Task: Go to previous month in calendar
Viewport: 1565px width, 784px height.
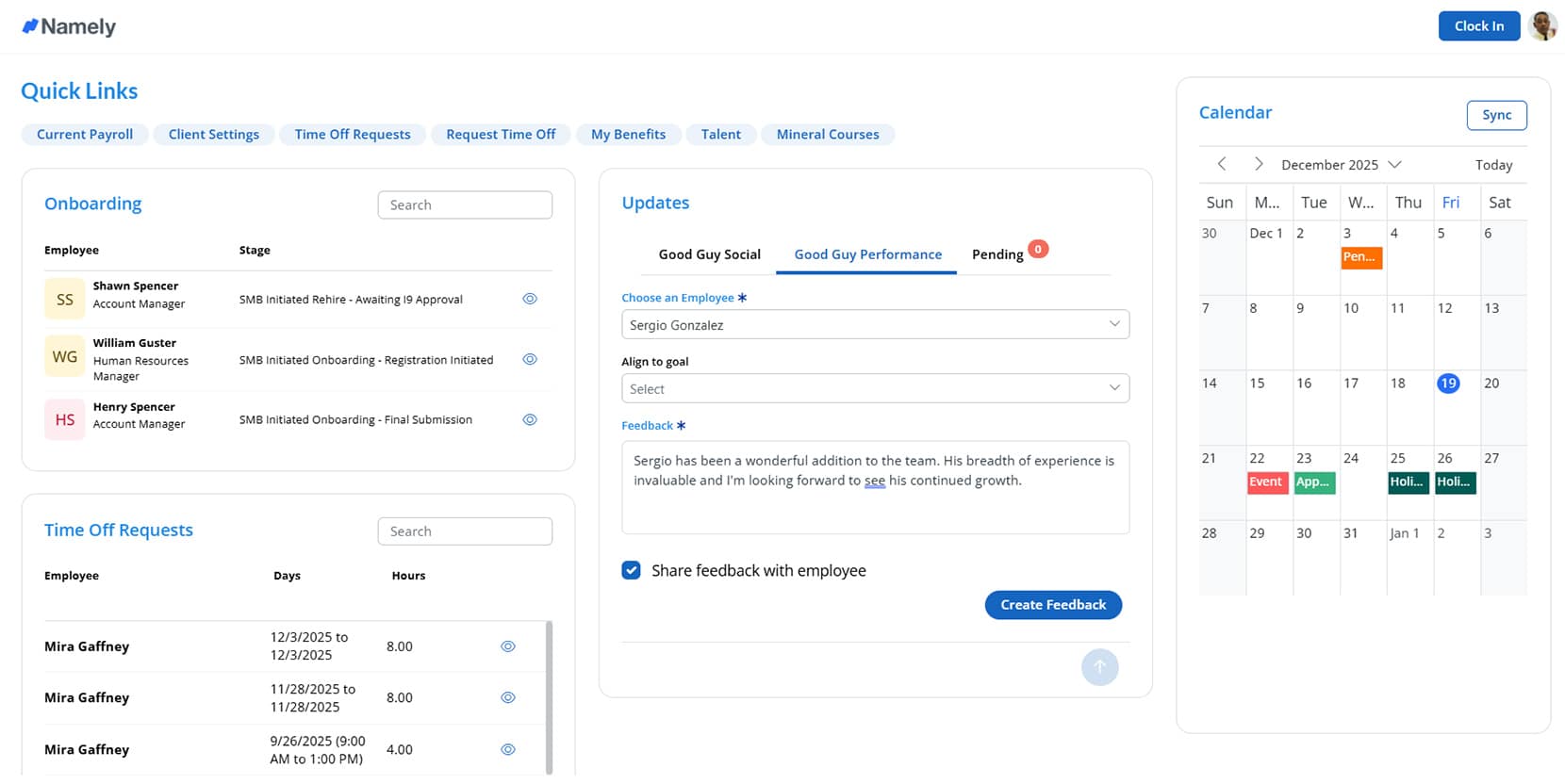Action: [1222, 164]
